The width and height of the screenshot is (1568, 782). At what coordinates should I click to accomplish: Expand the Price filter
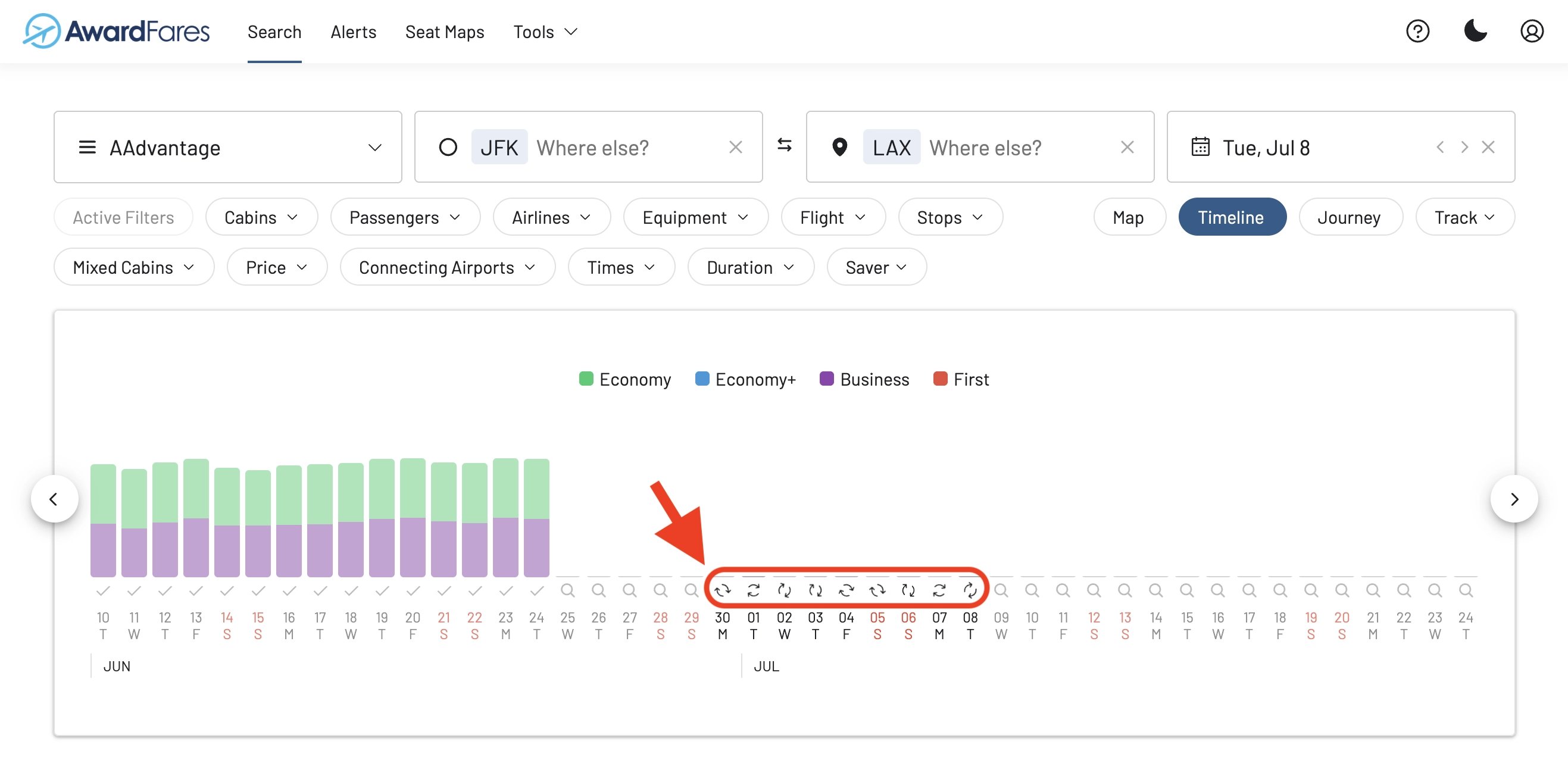(277, 267)
